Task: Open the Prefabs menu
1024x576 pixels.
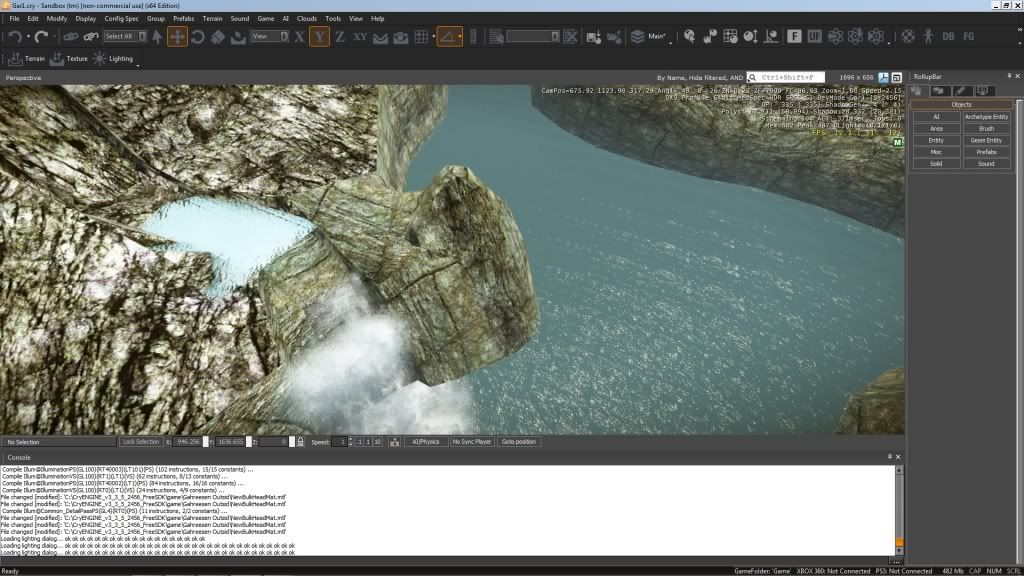Action: [x=184, y=18]
